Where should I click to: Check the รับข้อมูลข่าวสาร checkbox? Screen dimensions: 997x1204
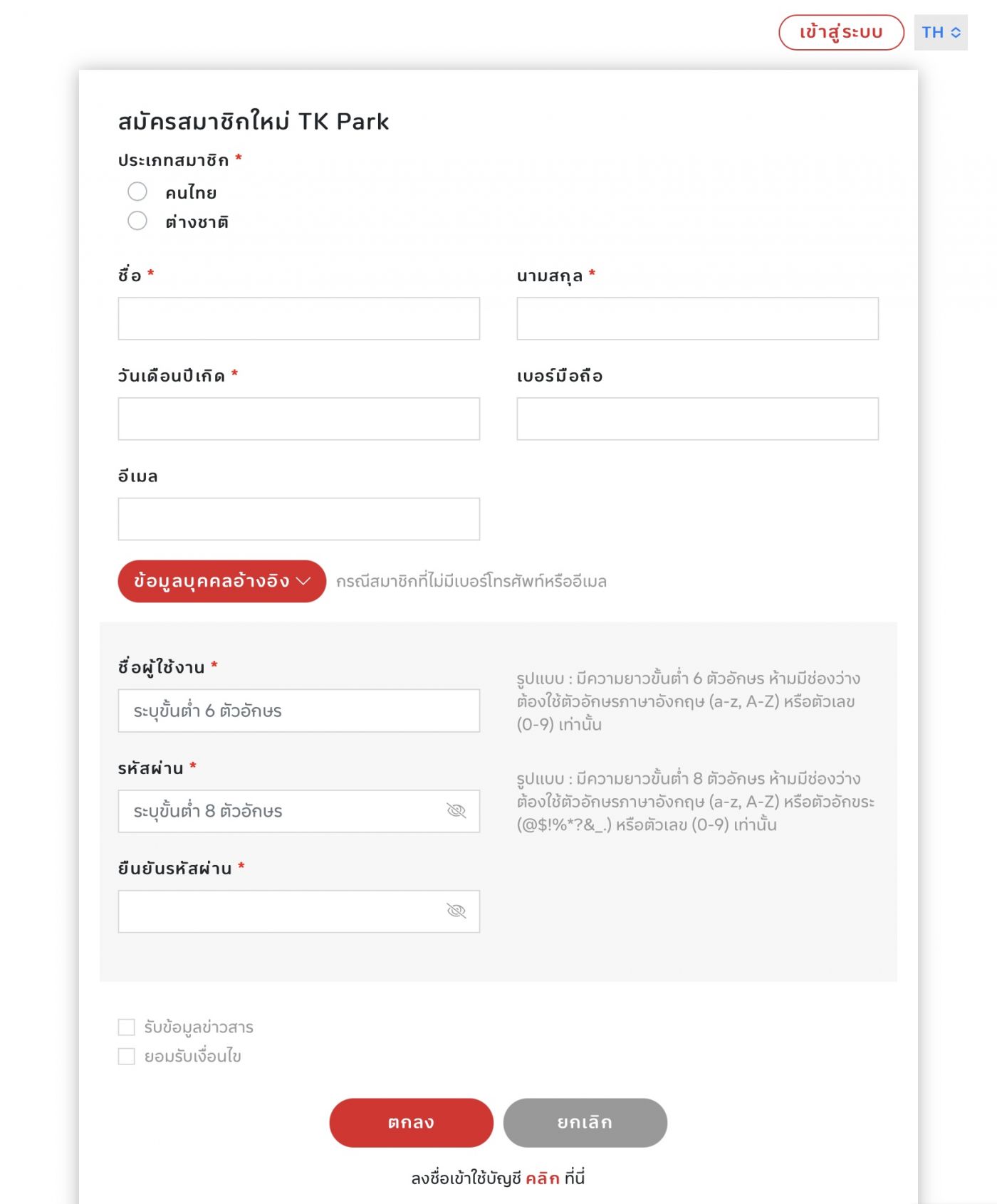coord(127,1027)
